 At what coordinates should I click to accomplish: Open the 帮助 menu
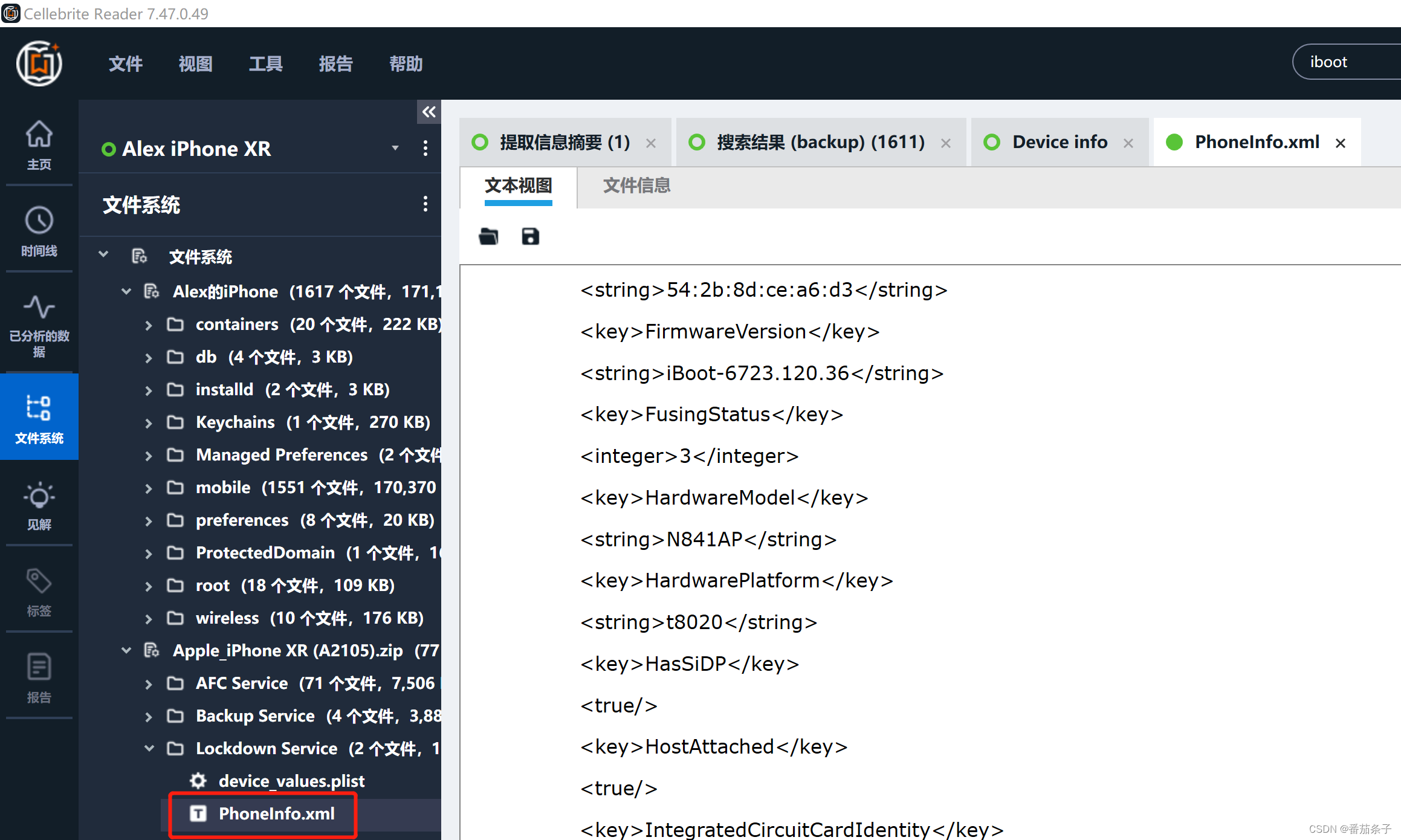[x=406, y=63]
